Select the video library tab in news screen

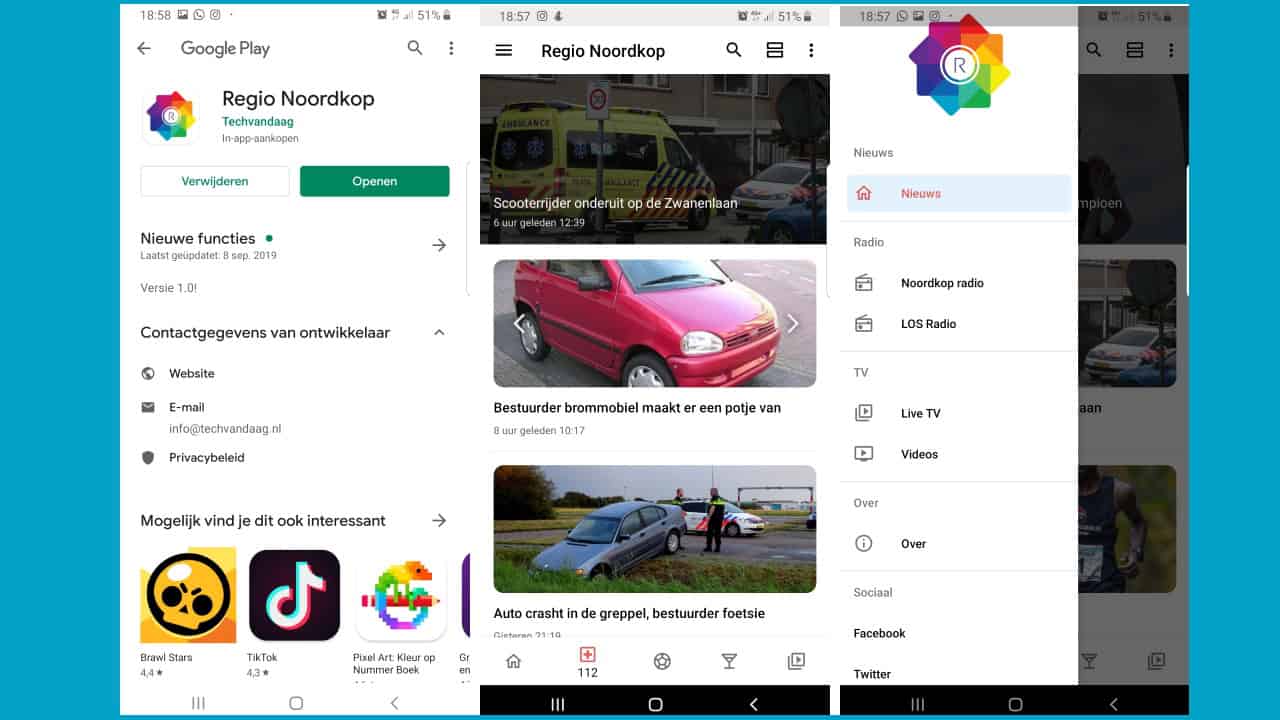point(796,661)
